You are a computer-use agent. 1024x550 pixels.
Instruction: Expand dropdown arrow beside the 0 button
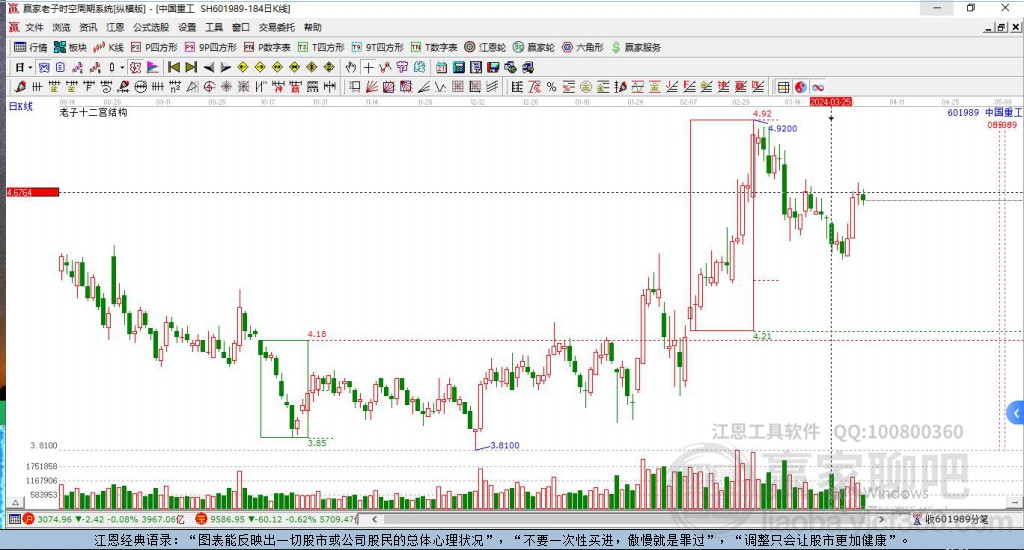pyautogui.click(x=122, y=67)
